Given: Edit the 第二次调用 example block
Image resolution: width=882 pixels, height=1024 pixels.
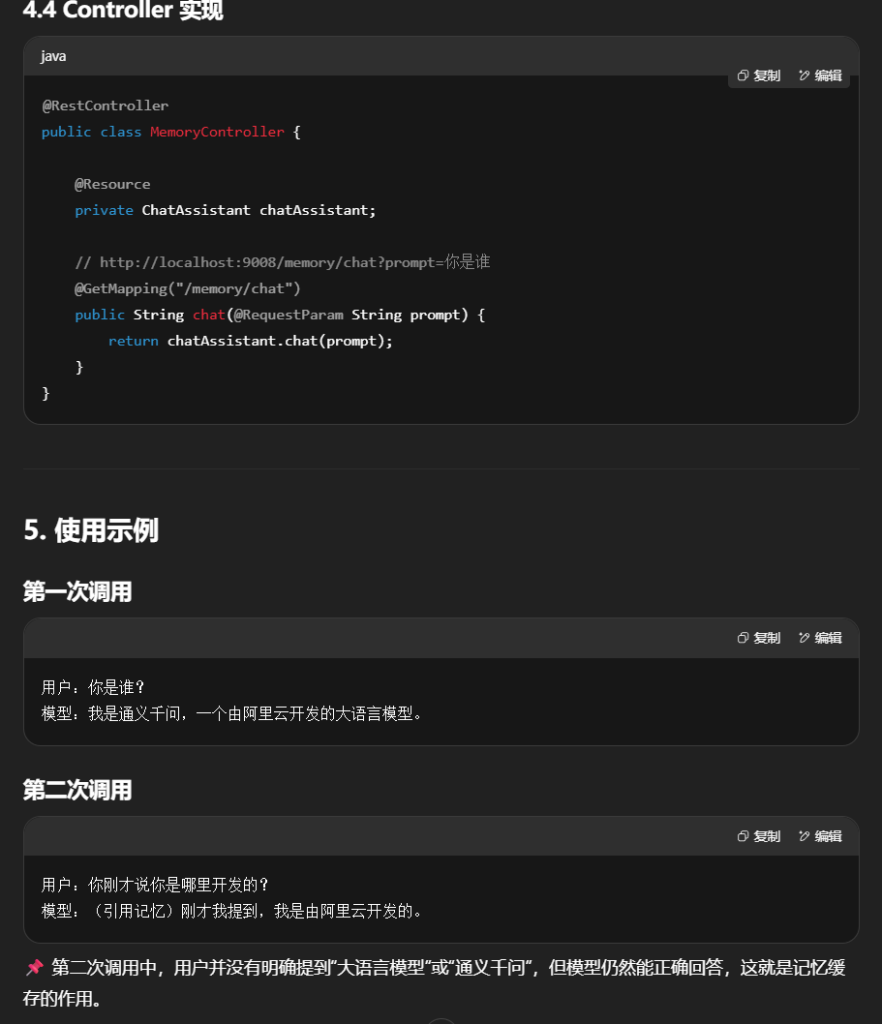Looking at the screenshot, I should pyautogui.click(x=804, y=836).
